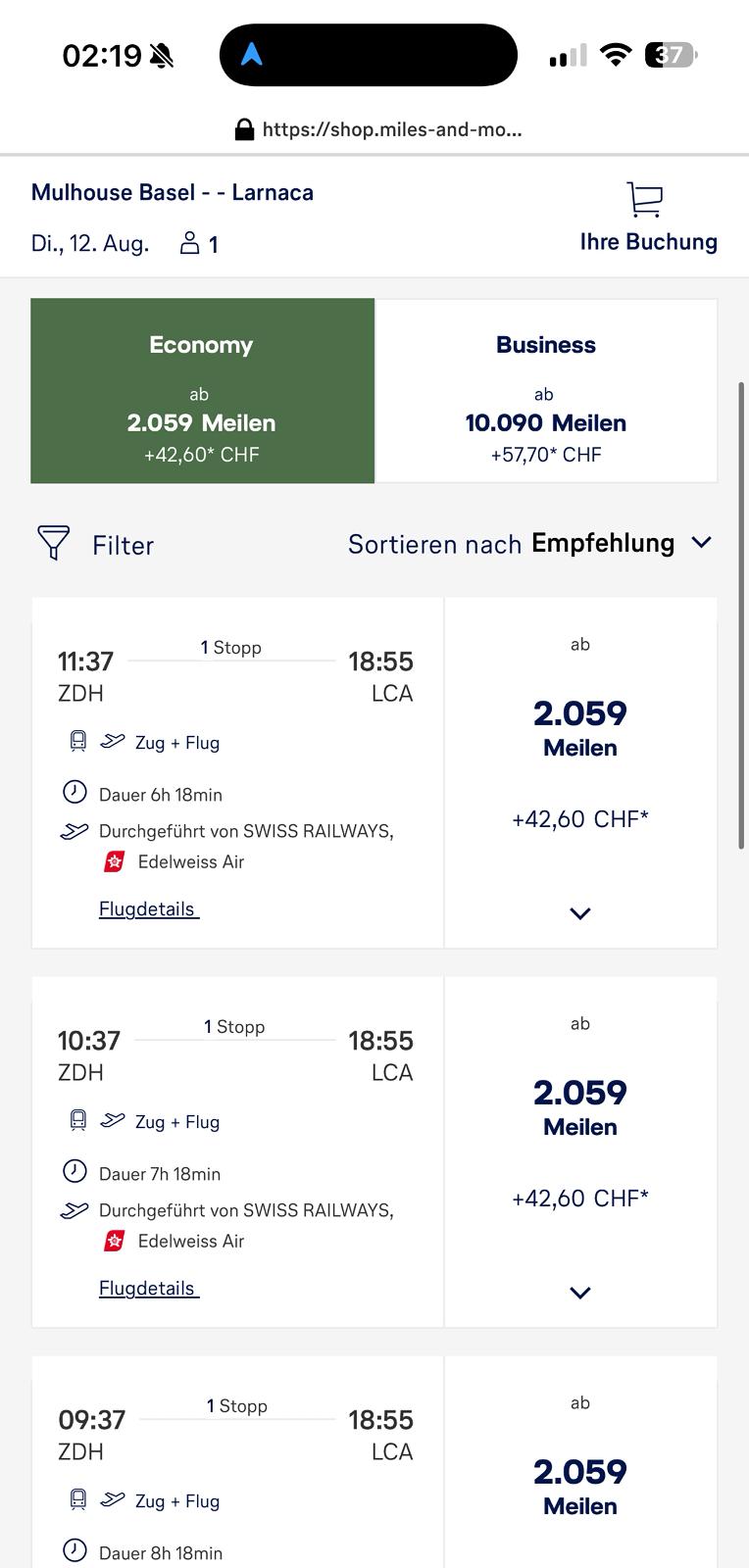749x1568 pixels.
Task: Expand fare options for the 10:37 departure
Action: point(580,1293)
